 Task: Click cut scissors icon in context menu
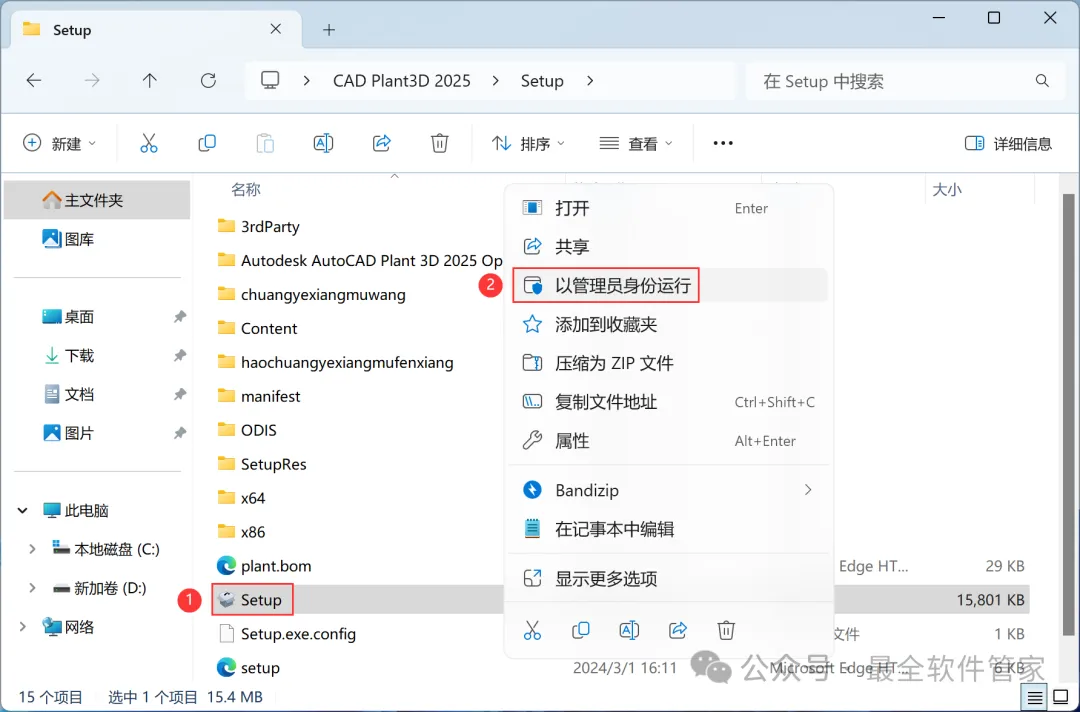532,630
